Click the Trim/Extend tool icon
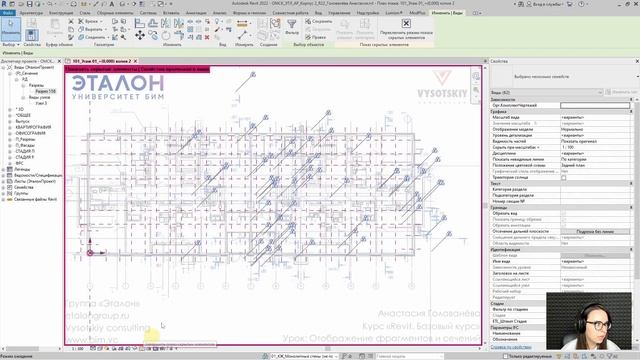 (x=179, y=36)
